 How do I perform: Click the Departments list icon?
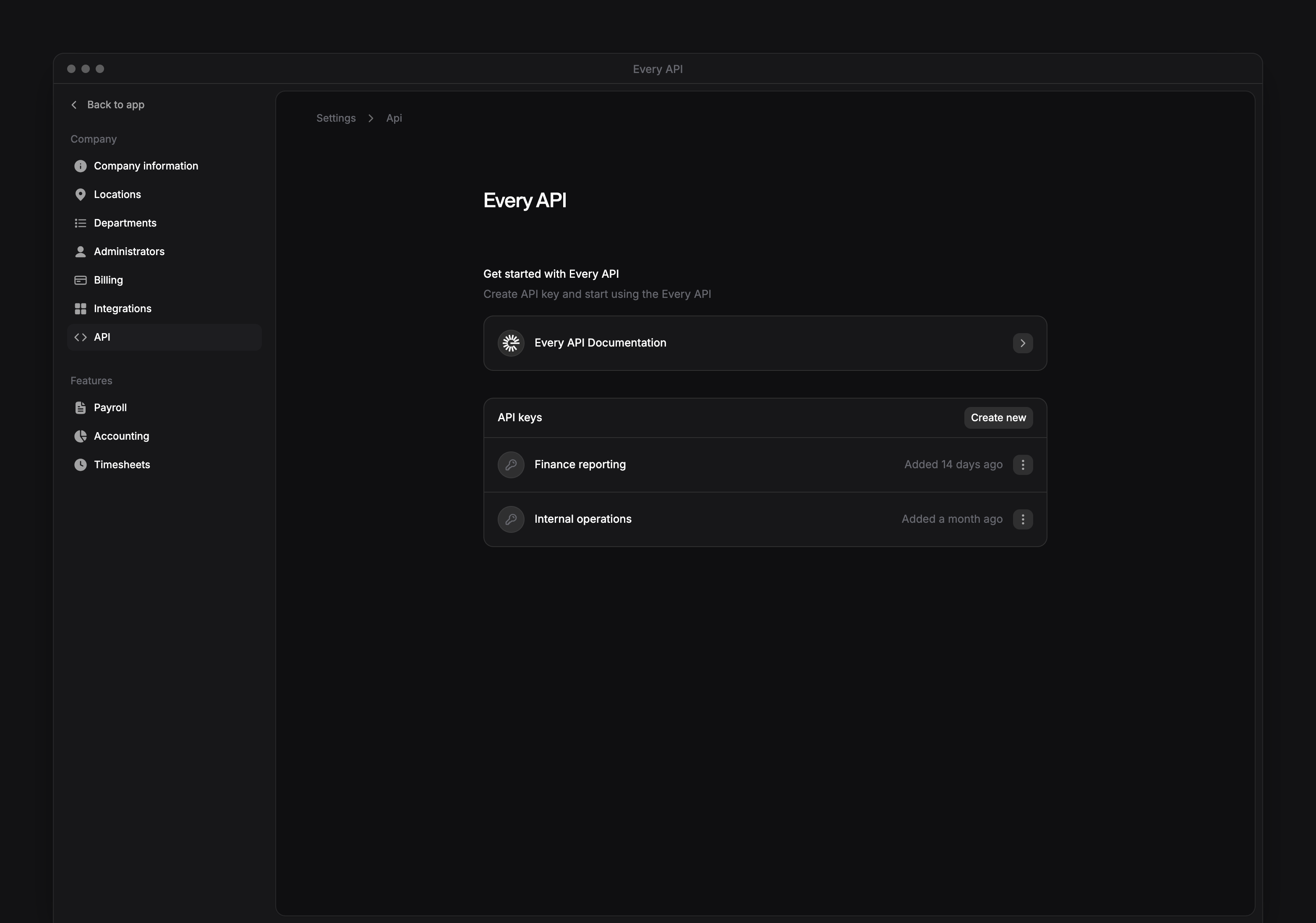point(80,223)
